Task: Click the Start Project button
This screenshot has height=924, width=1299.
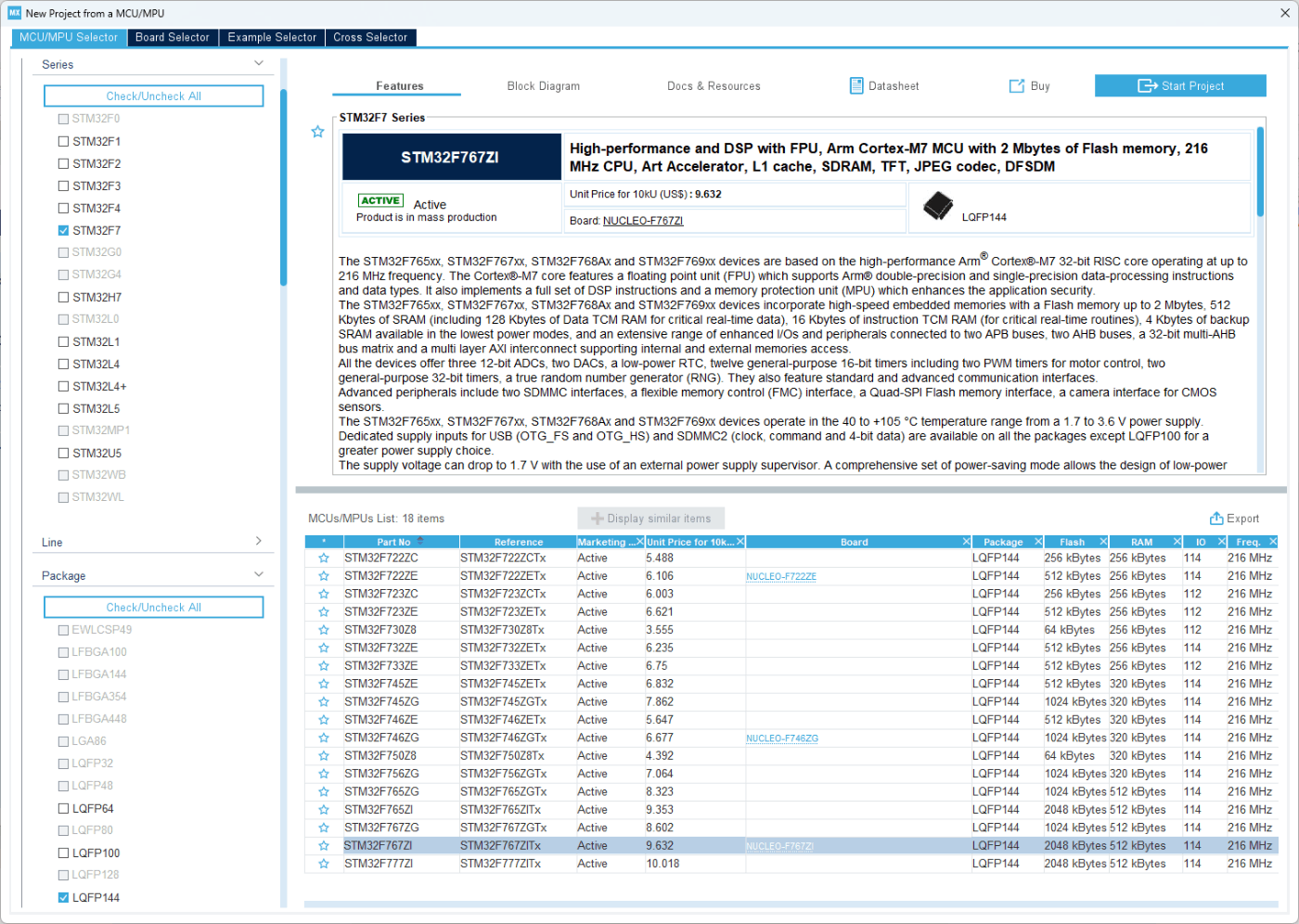Action: pos(1180,85)
